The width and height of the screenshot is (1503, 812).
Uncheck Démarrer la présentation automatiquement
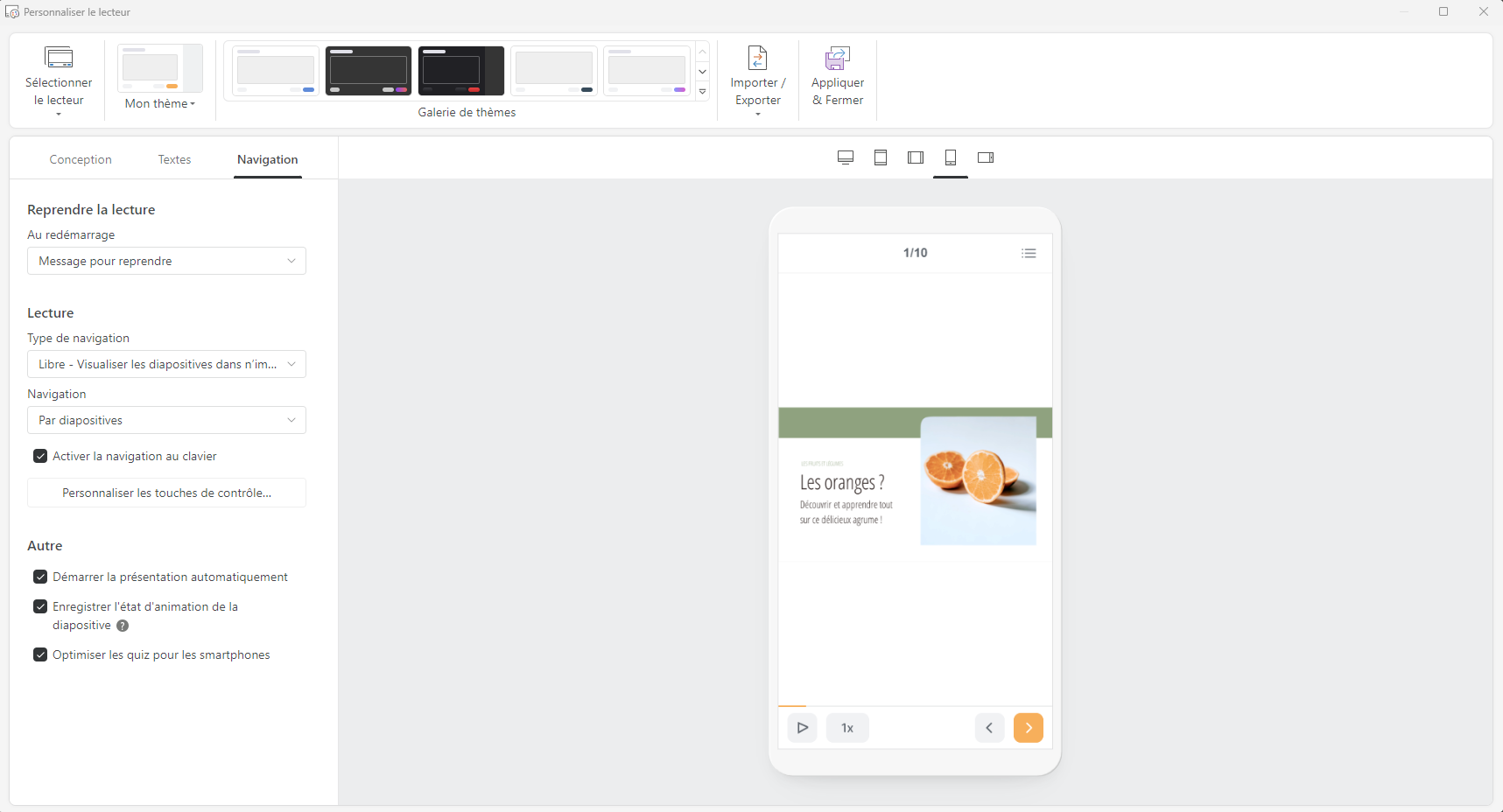[x=40, y=577]
